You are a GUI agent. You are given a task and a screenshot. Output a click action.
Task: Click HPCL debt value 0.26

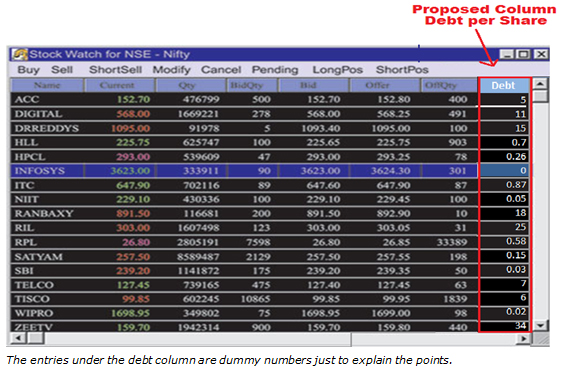516,157
